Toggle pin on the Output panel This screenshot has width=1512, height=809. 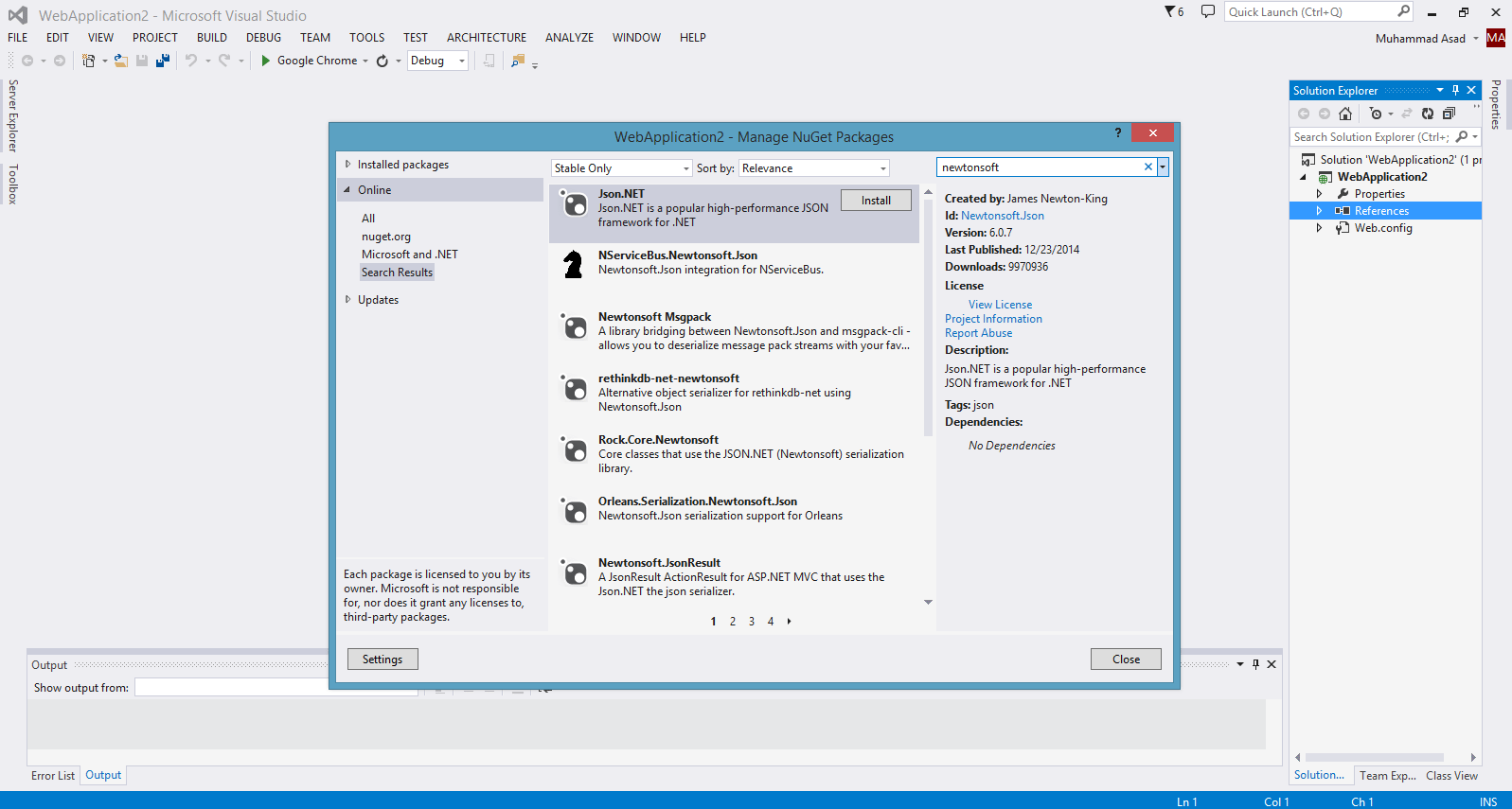click(x=1255, y=664)
